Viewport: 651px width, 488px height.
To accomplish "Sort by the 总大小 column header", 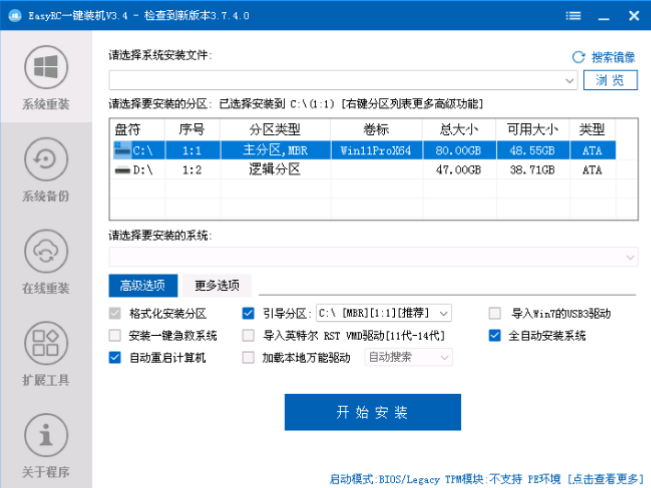I will coord(459,130).
